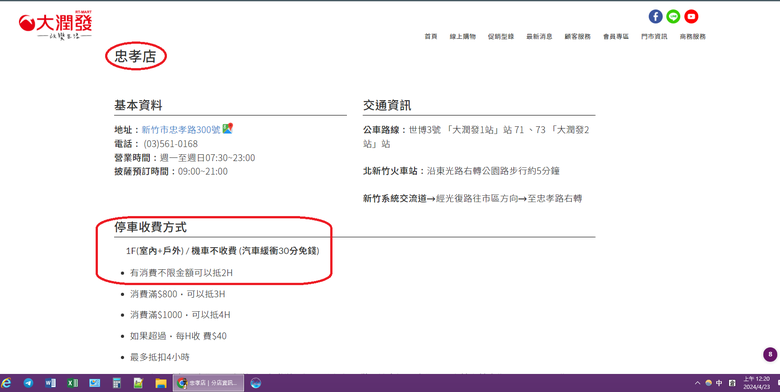Click bullet 消費滿$1000，可以抵4H
The width and height of the screenshot is (780, 392).
(x=180, y=315)
